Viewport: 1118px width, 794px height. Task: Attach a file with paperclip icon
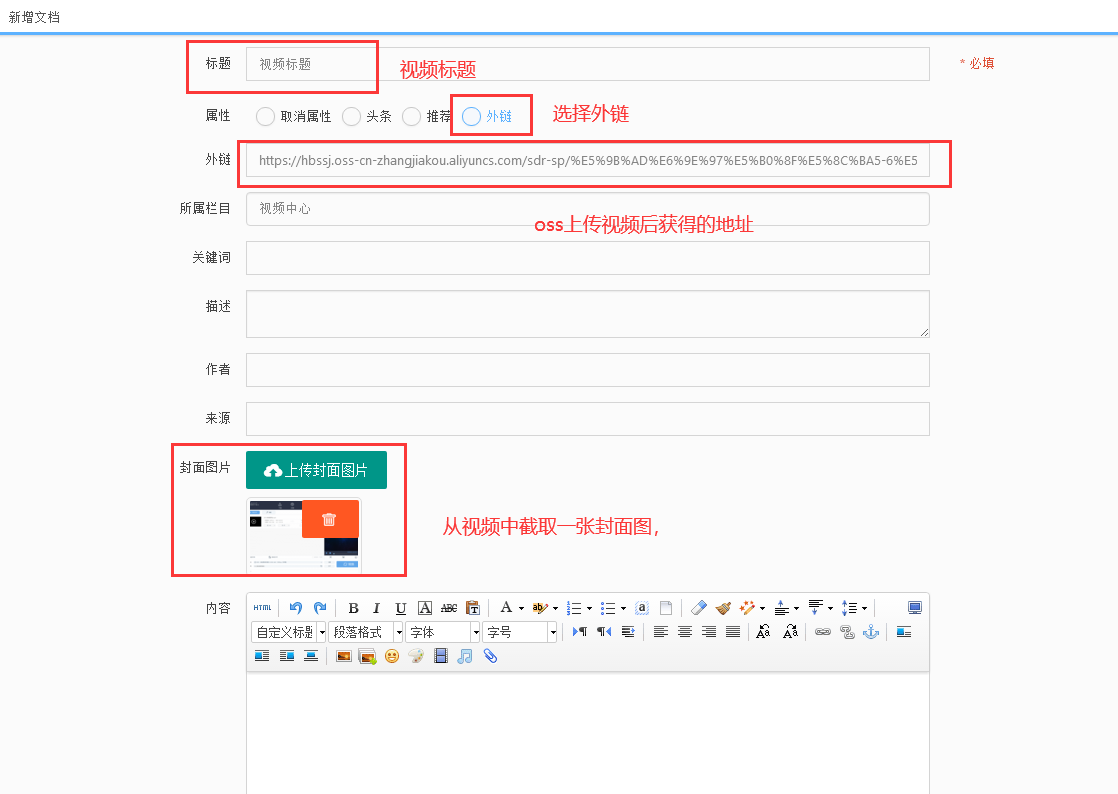click(490, 656)
